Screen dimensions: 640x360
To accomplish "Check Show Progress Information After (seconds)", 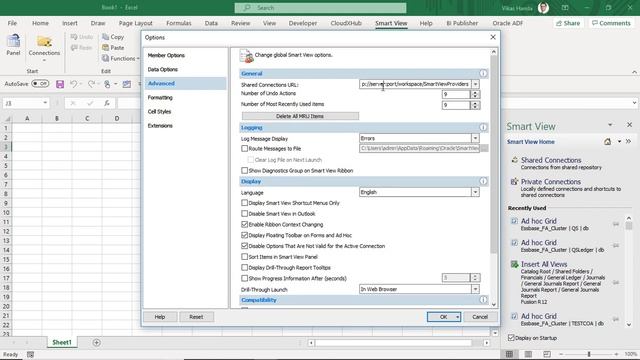I will coord(244,278).
